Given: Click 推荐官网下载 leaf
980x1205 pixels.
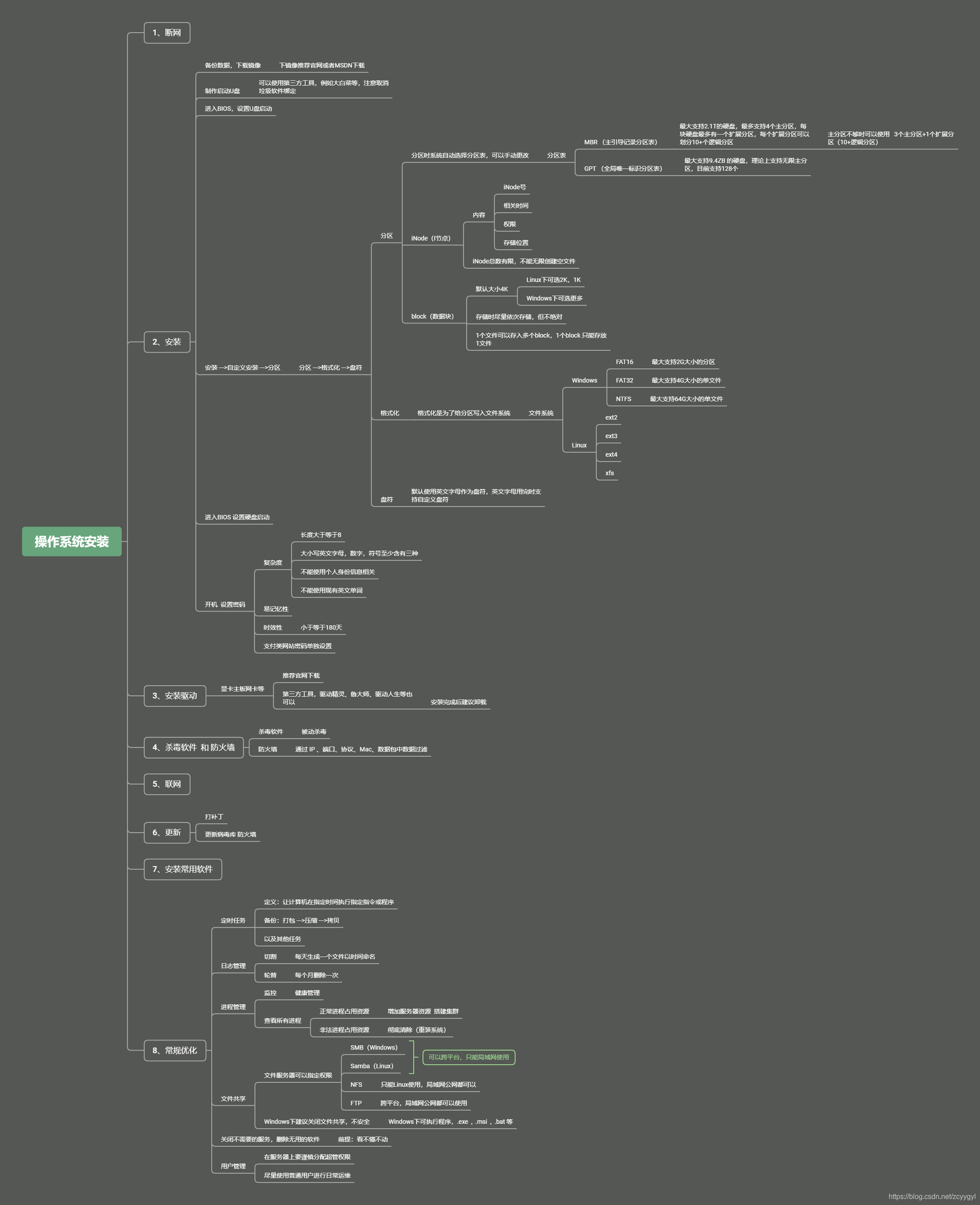Looking at the screenshot, I should coord(301,676).
